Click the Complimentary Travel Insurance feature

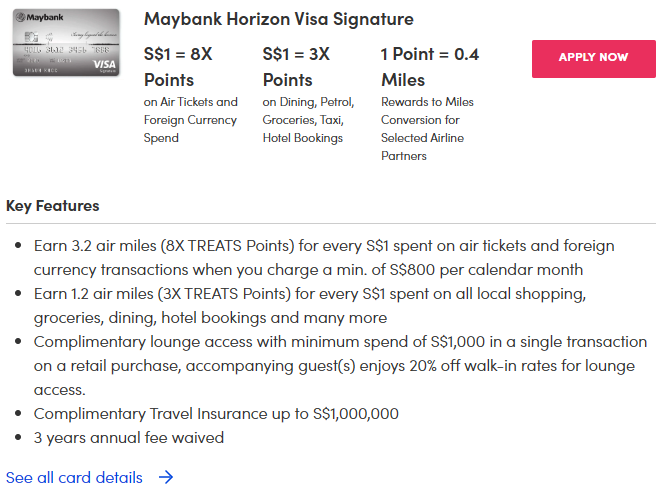coord(216,413)
